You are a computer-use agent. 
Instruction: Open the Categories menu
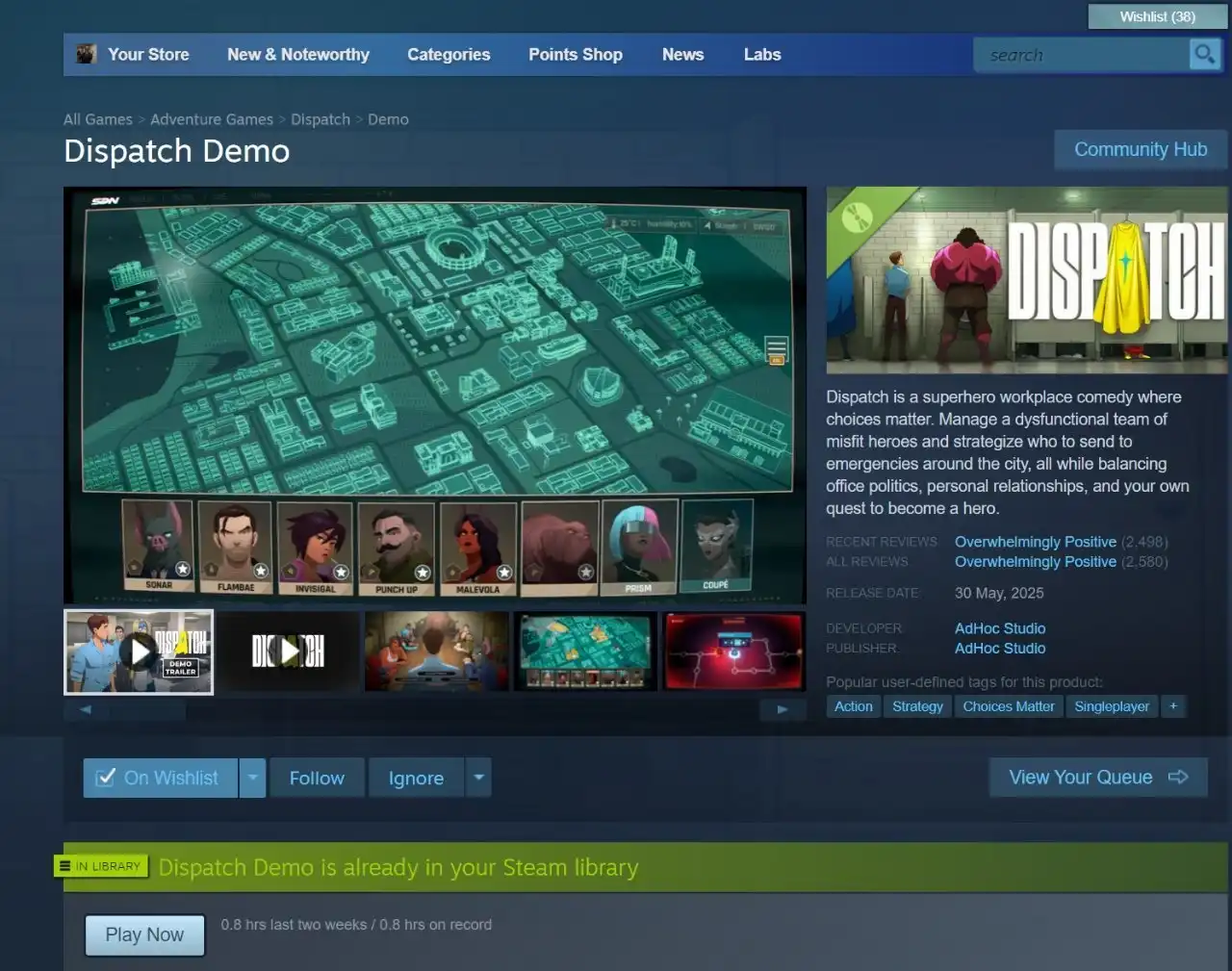449,55
